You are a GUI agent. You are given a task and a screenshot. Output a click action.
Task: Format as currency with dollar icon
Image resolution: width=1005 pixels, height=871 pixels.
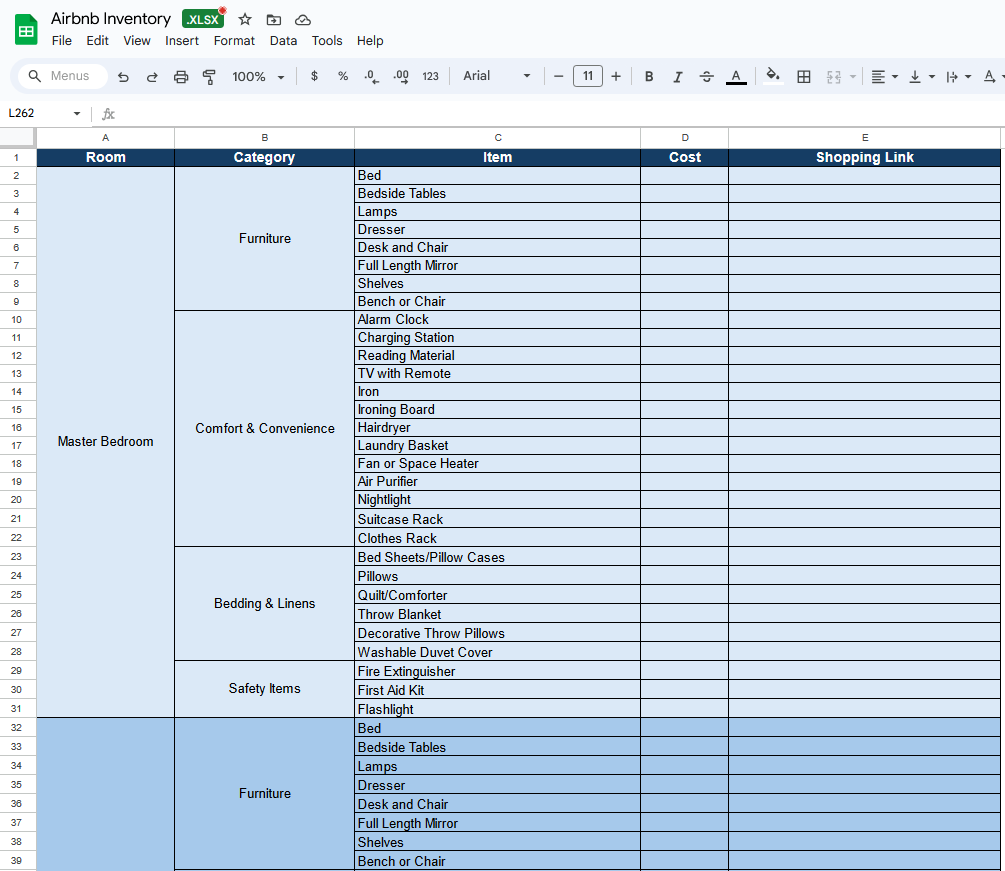[314, 77]
